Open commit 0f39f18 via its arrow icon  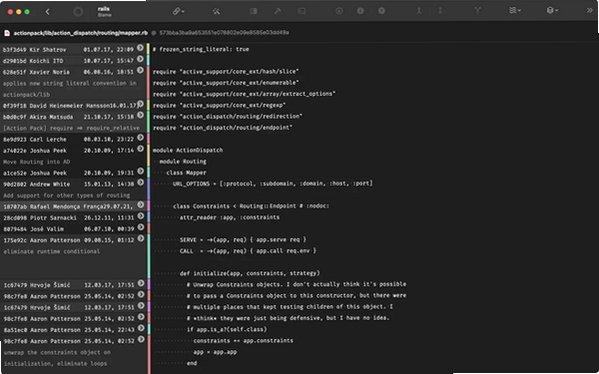click(x=140, y=104)
